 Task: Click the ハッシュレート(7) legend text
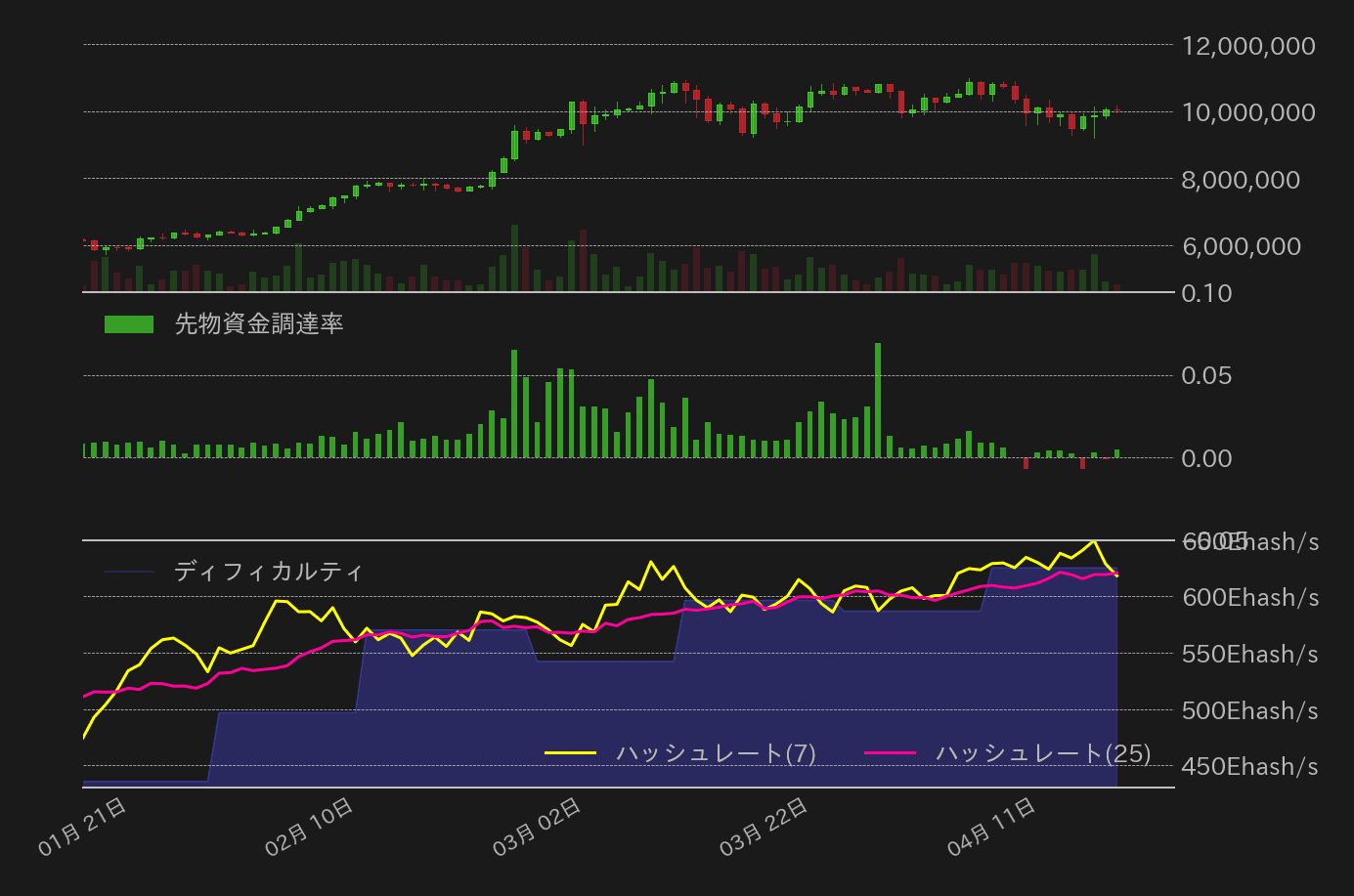pyautogui.click(x=717, y=754)
